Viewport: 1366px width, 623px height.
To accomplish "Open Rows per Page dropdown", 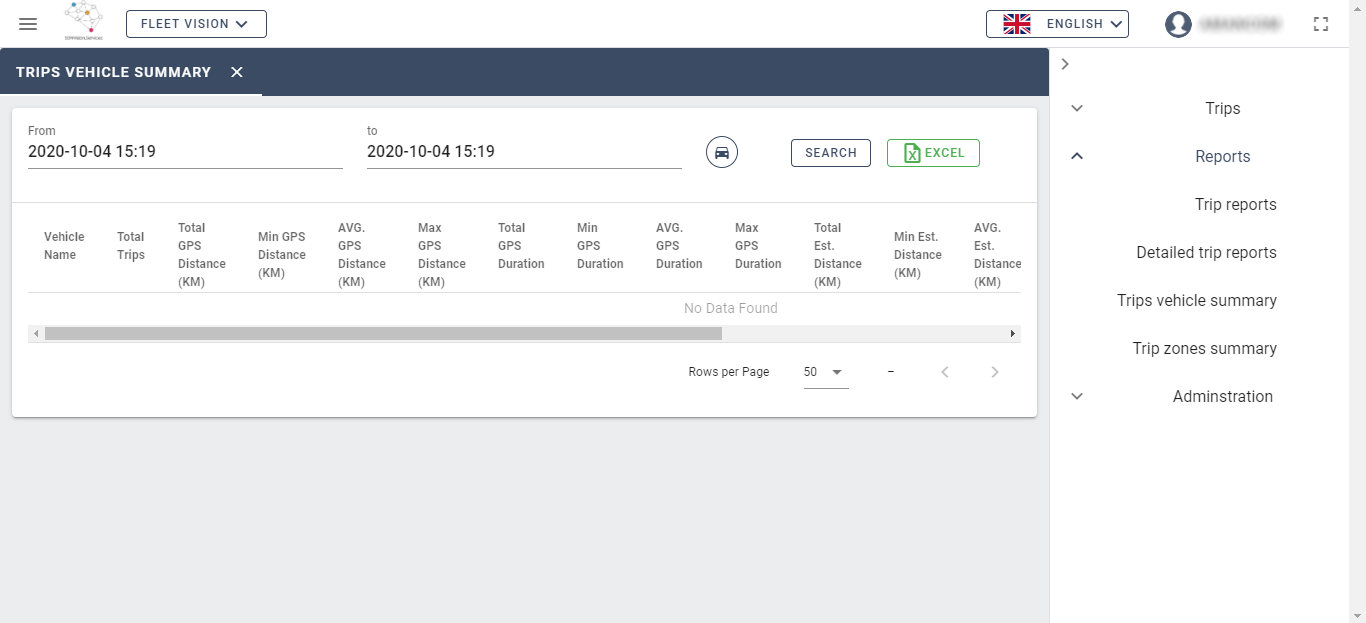I will tap(826, 372).
